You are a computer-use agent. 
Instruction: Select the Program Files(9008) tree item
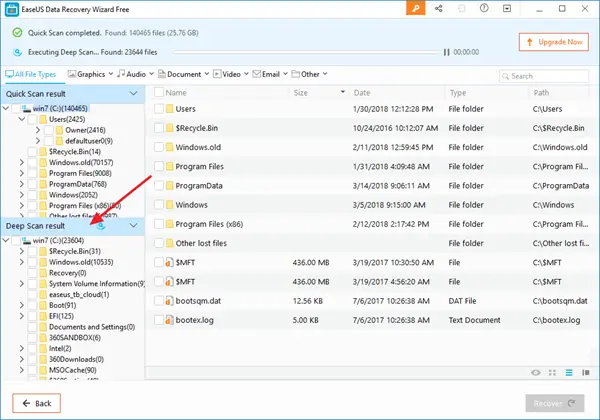pos(80,173)
